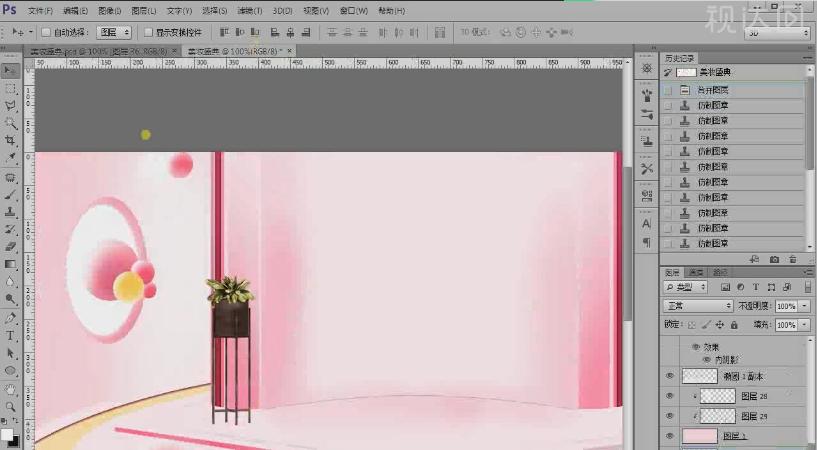The image size is (817, 450).
Task: Toggle the 显示变换控件 checkbox
Action: (x=149, y=32)
